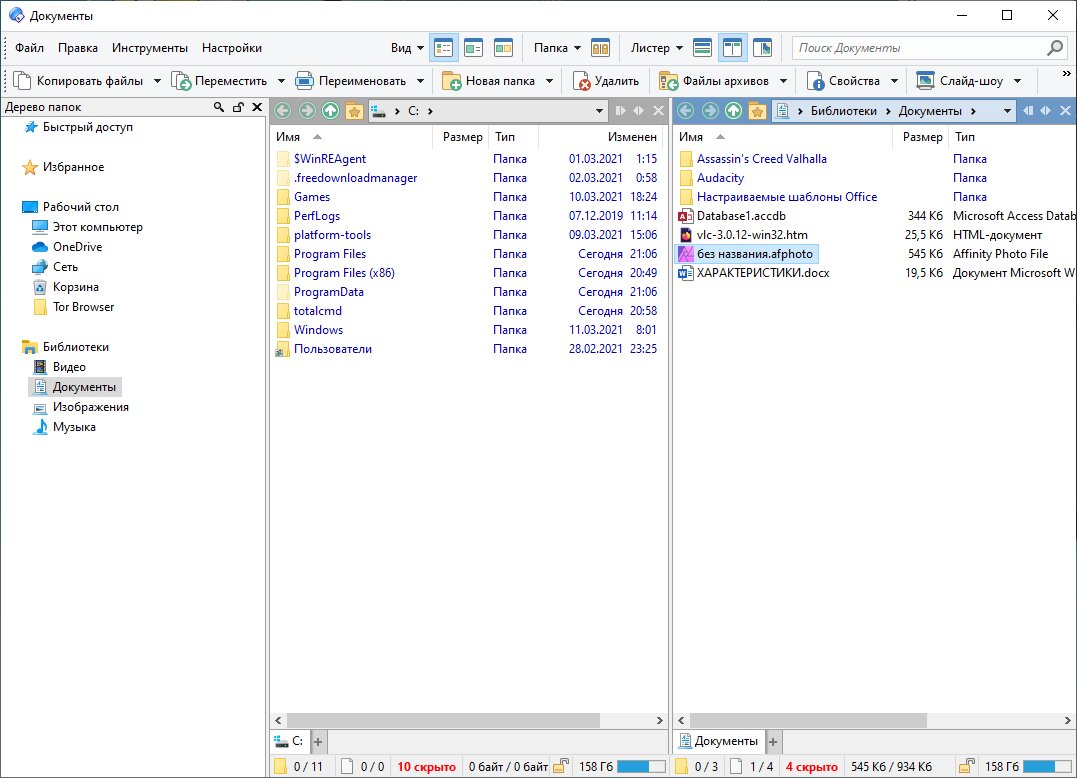
Task: Open the Настройки menu
Action: [x=231, y=48]
